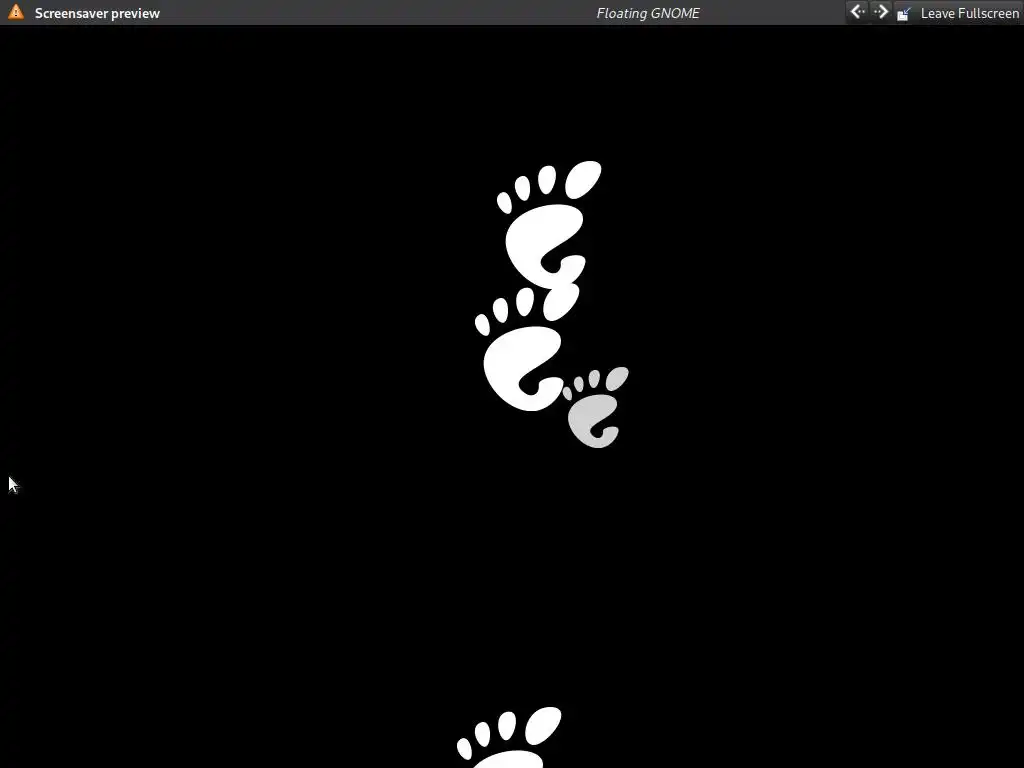Image resolution: width=1024 pixels, height=768 pixels.
Task: Click the Leave Fullscreen button
Action: (x=957, y=13)
